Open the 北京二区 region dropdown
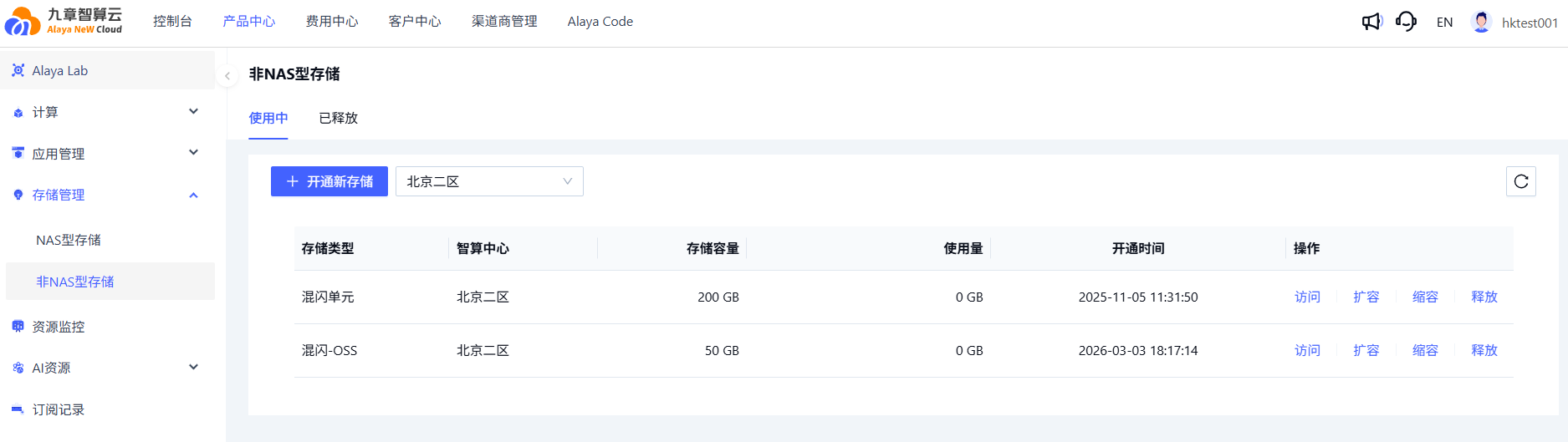 [x=489, y=181]
